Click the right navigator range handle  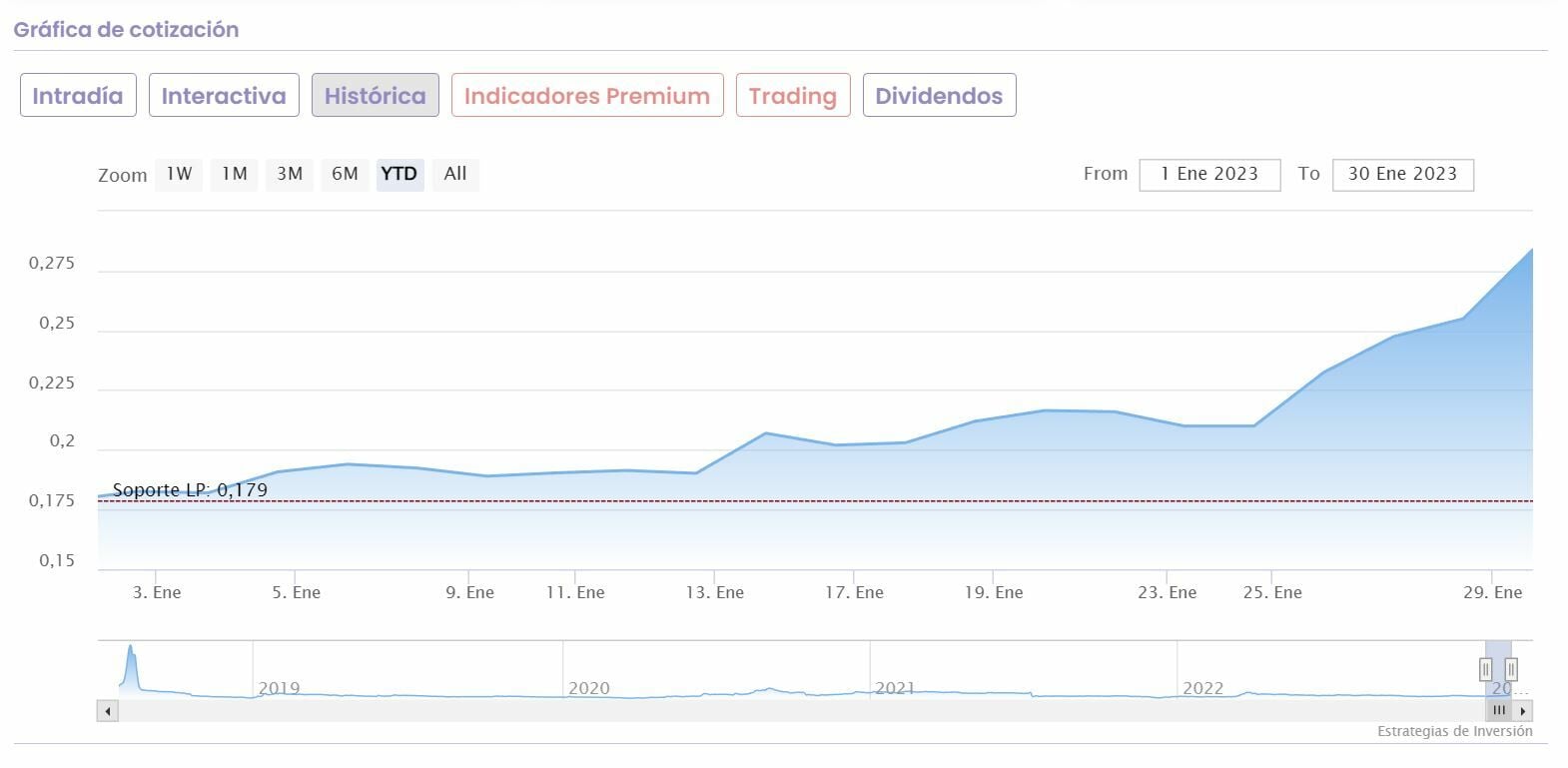[x=1511, y=669]
